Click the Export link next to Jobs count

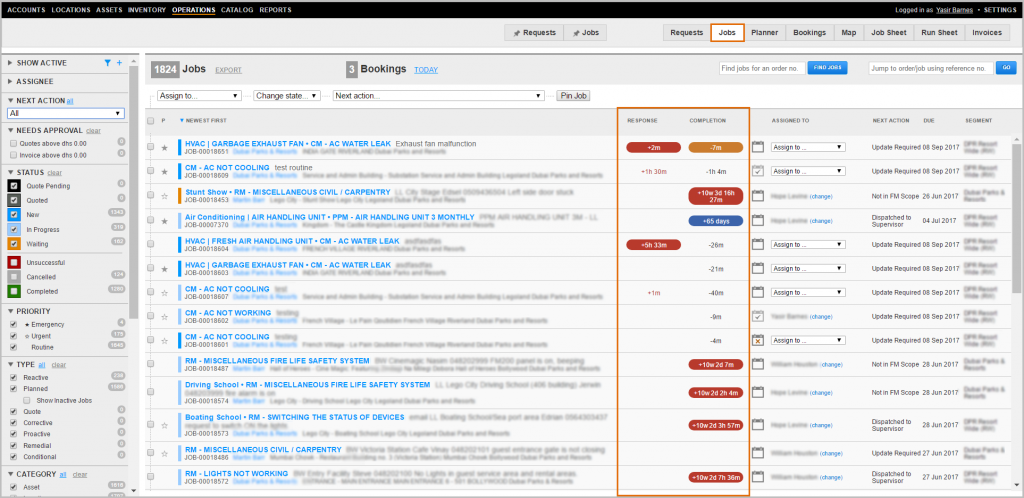[x=228, y=71]
